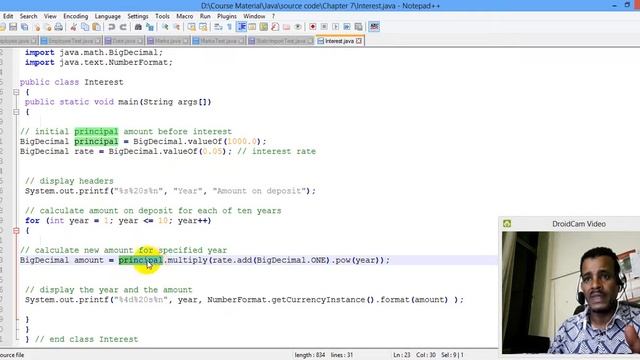Viewport: 640px width, 360px height.
Task: Click the DroidCam Video webcam preview
Action: tap(571, 293)
